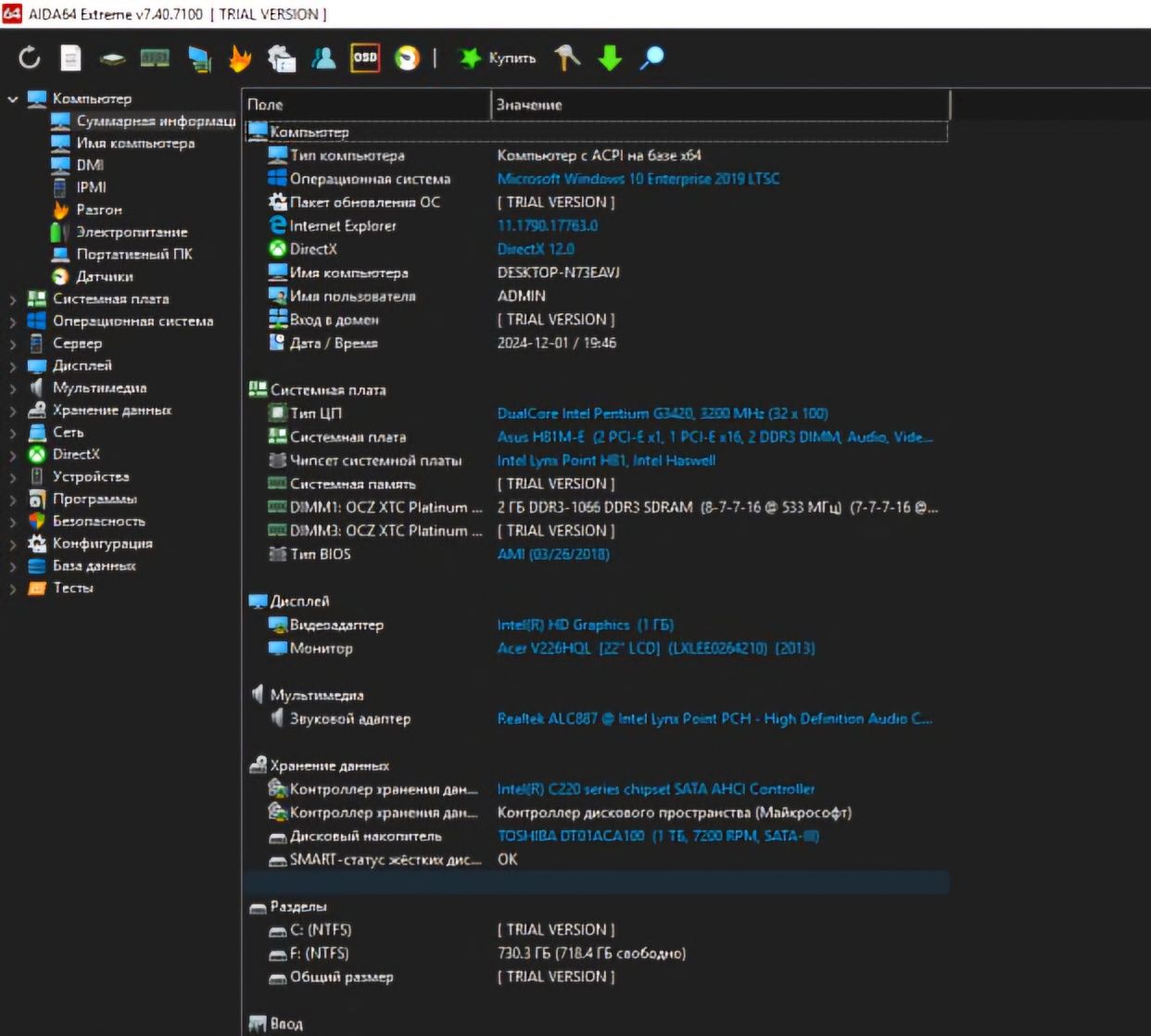Open the Acer V226HQL monitor link

point(656,649)
